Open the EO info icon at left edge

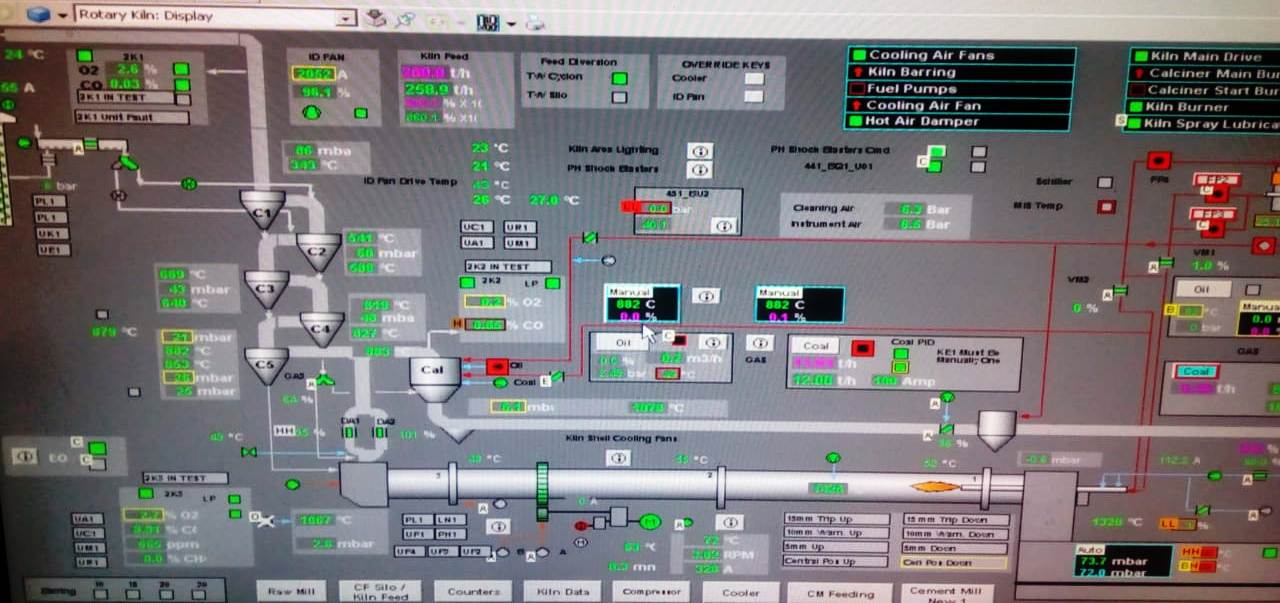23,456
